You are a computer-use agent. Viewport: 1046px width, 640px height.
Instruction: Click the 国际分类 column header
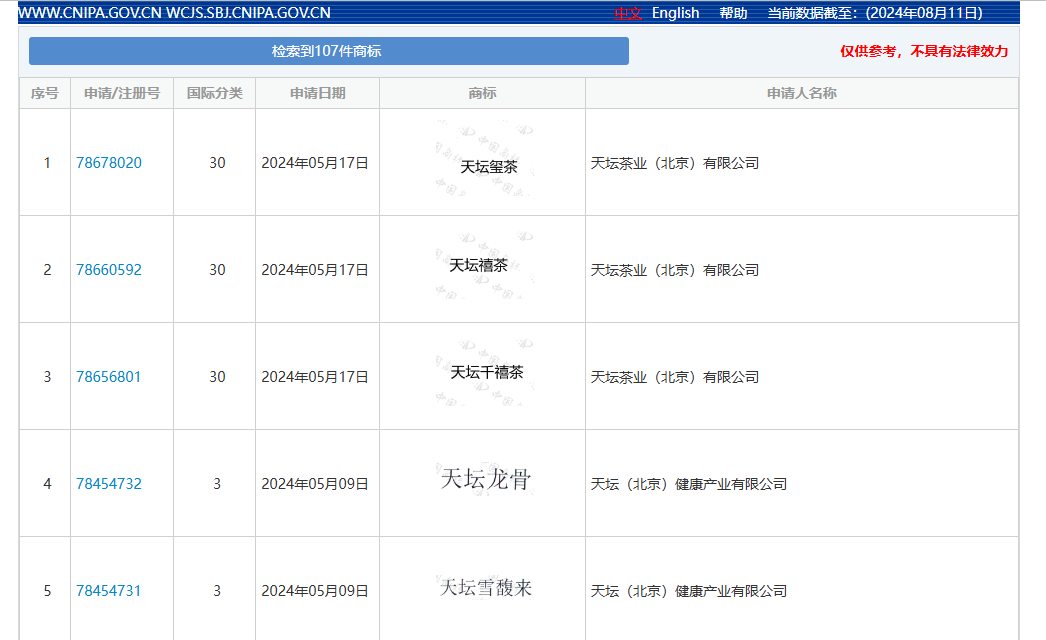pos(215,93)
